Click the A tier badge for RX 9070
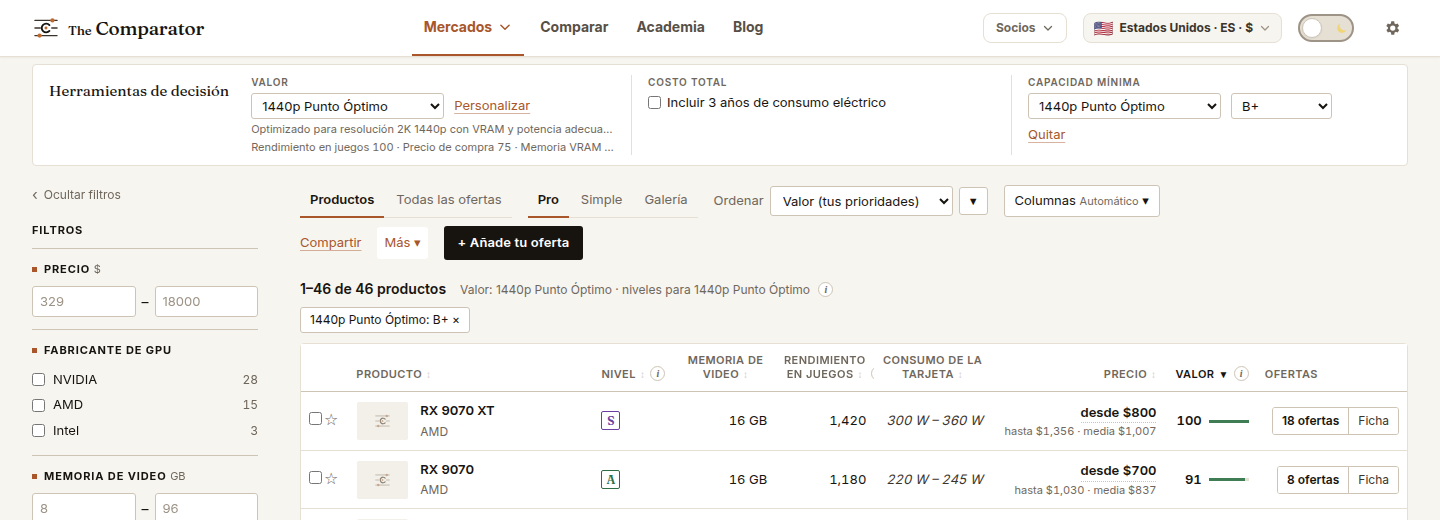1440x520 pixels. pos(610,480)
